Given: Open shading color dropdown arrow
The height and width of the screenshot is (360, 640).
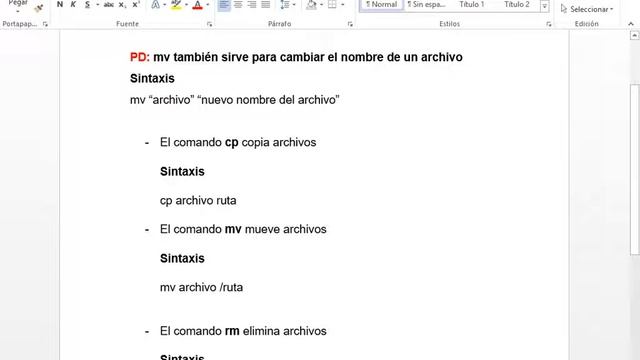Looking at the screenshot, I should coord(321,5).
